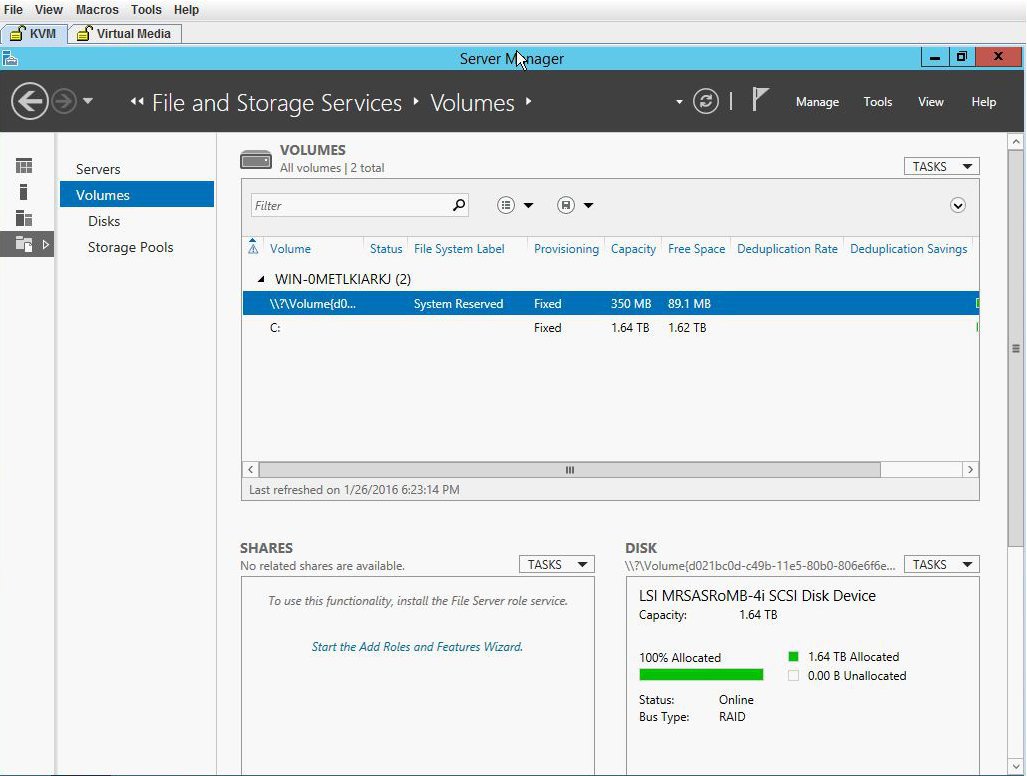The width and height of the screenshot is (1027, 776).
Task: Click the vertical scrollbar up arrow
Action: (1016, 141)
